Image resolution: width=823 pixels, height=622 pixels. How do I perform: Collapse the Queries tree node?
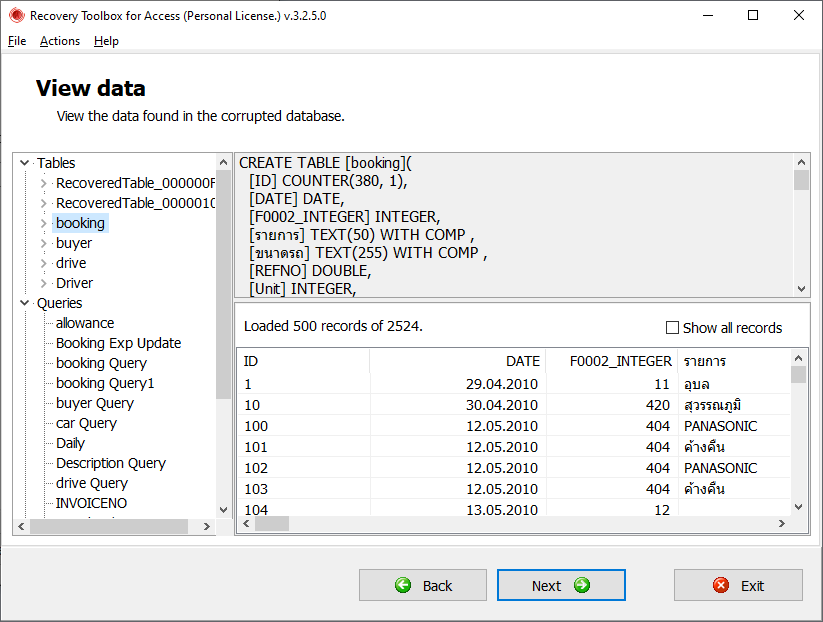pos(24,303)
